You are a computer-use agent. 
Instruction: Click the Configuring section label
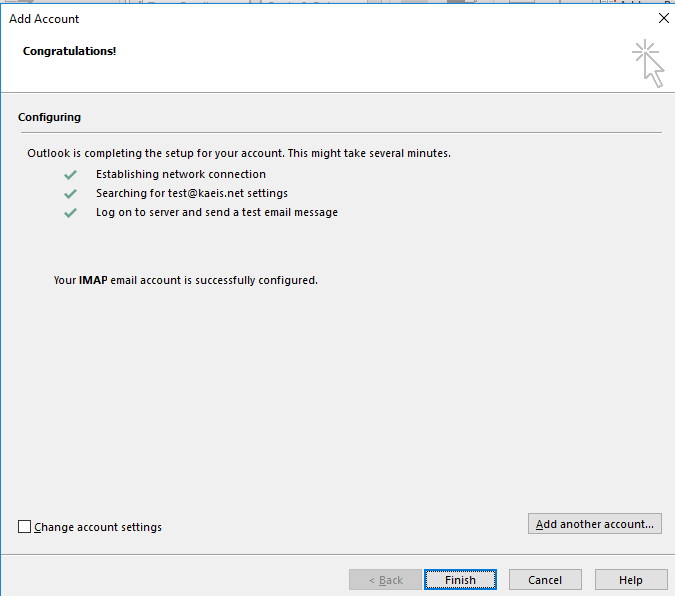coord(49,117)
